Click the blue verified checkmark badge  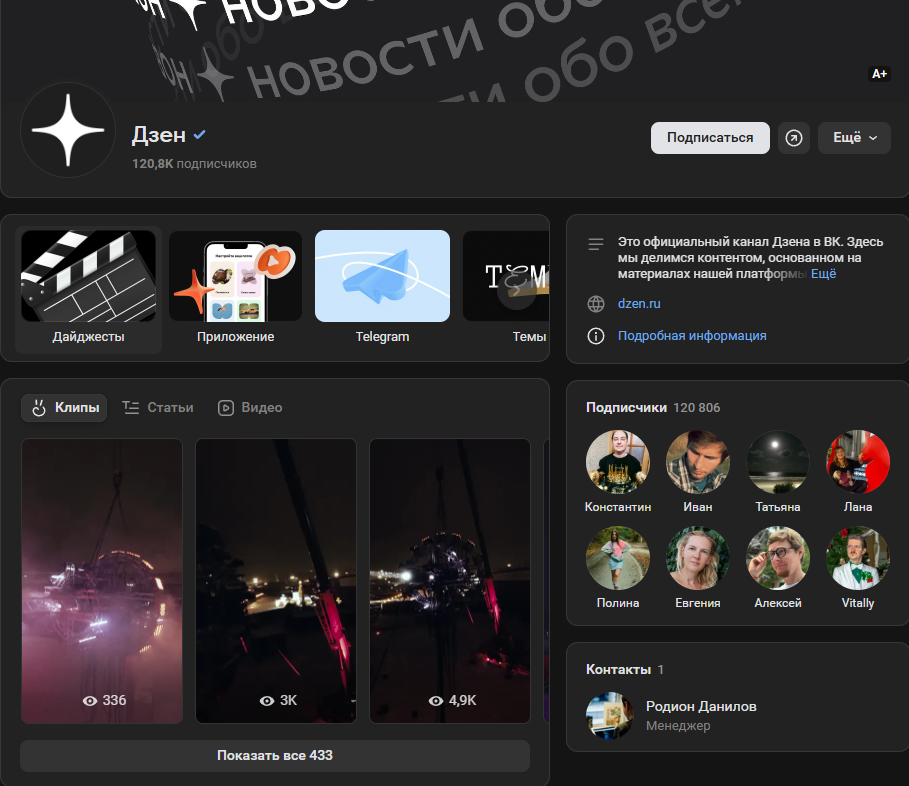point(200,135)
